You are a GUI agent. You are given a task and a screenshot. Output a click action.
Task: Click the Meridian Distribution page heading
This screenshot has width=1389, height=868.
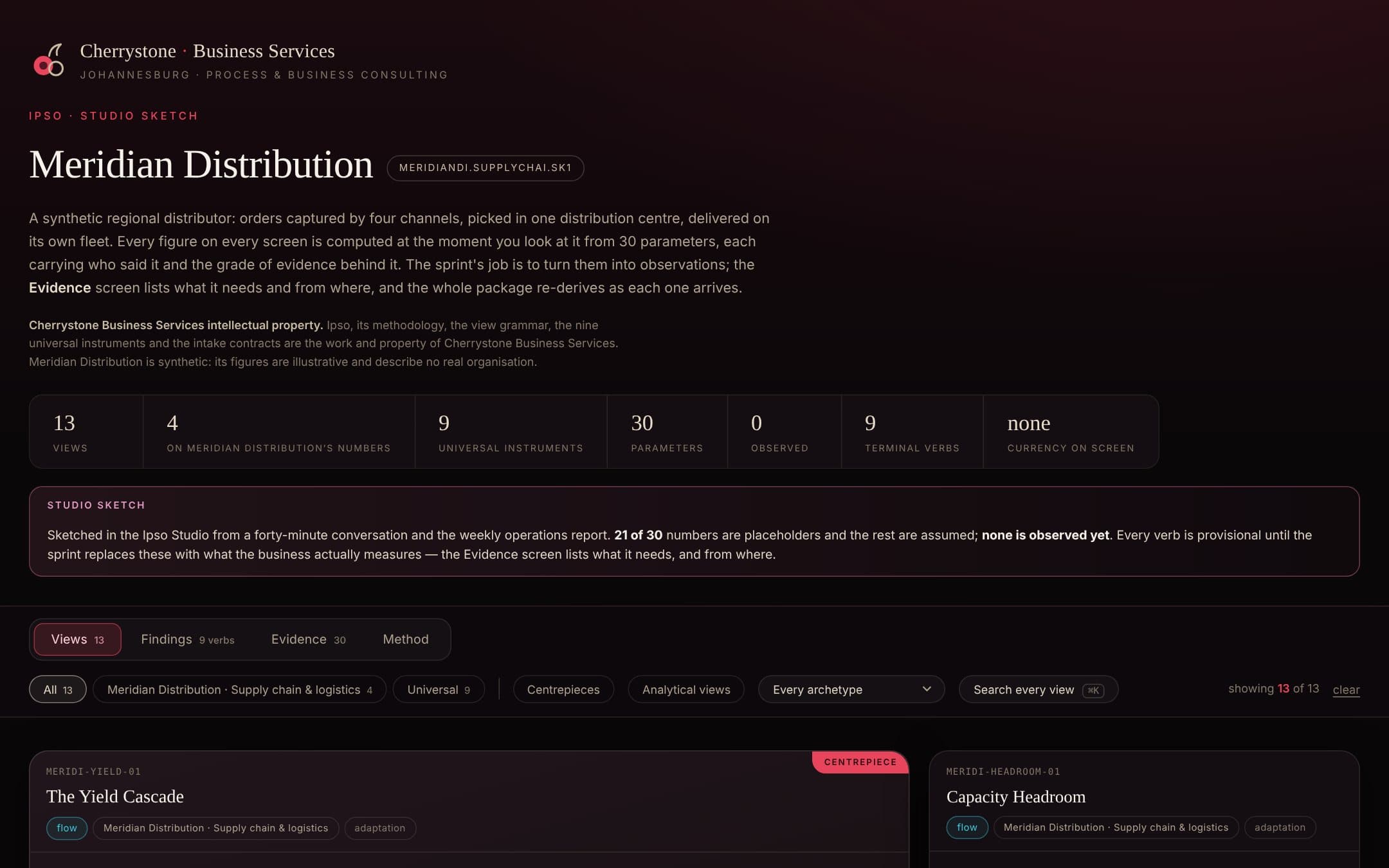tap(201, 165)
